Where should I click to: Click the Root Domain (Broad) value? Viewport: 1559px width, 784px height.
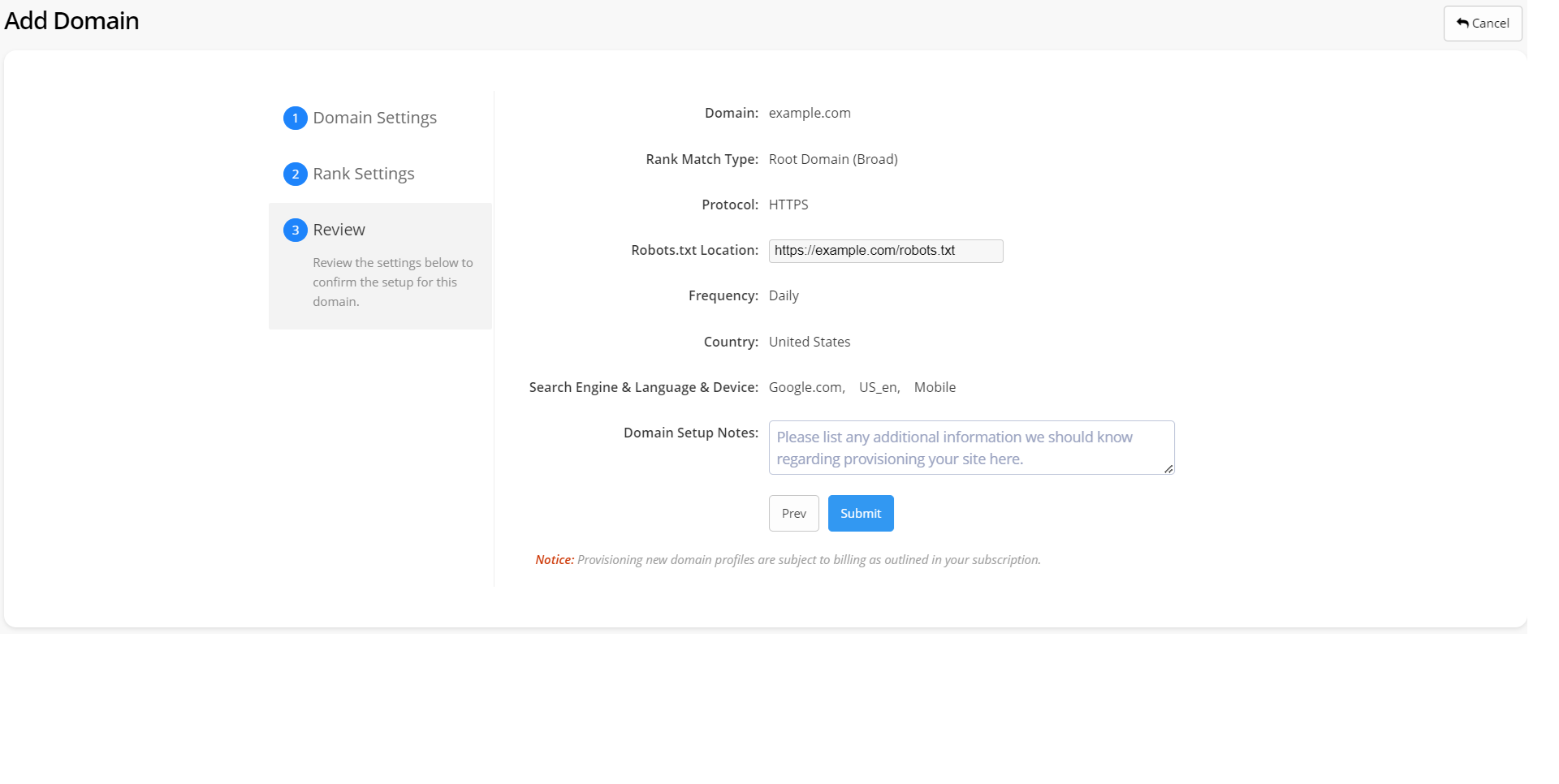[833, 160]
